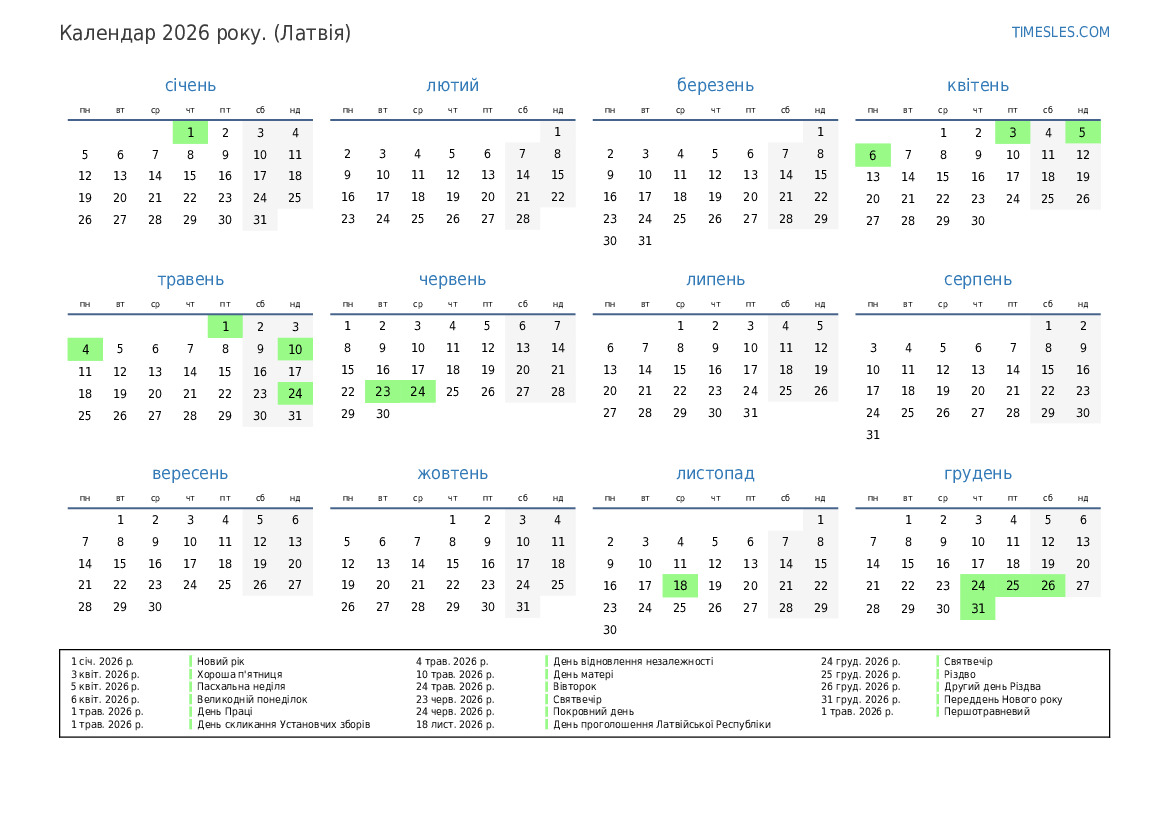Click highlighted May 4 cell

click(85, 349)
